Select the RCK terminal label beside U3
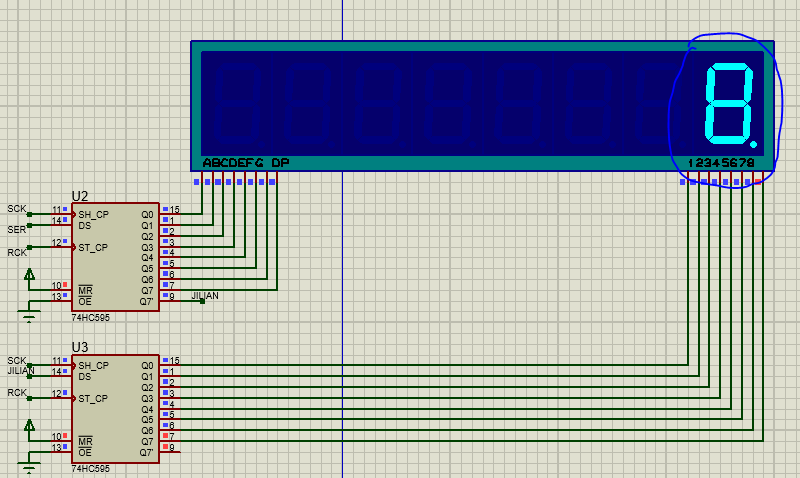800x478 pixels. [17, 392]
